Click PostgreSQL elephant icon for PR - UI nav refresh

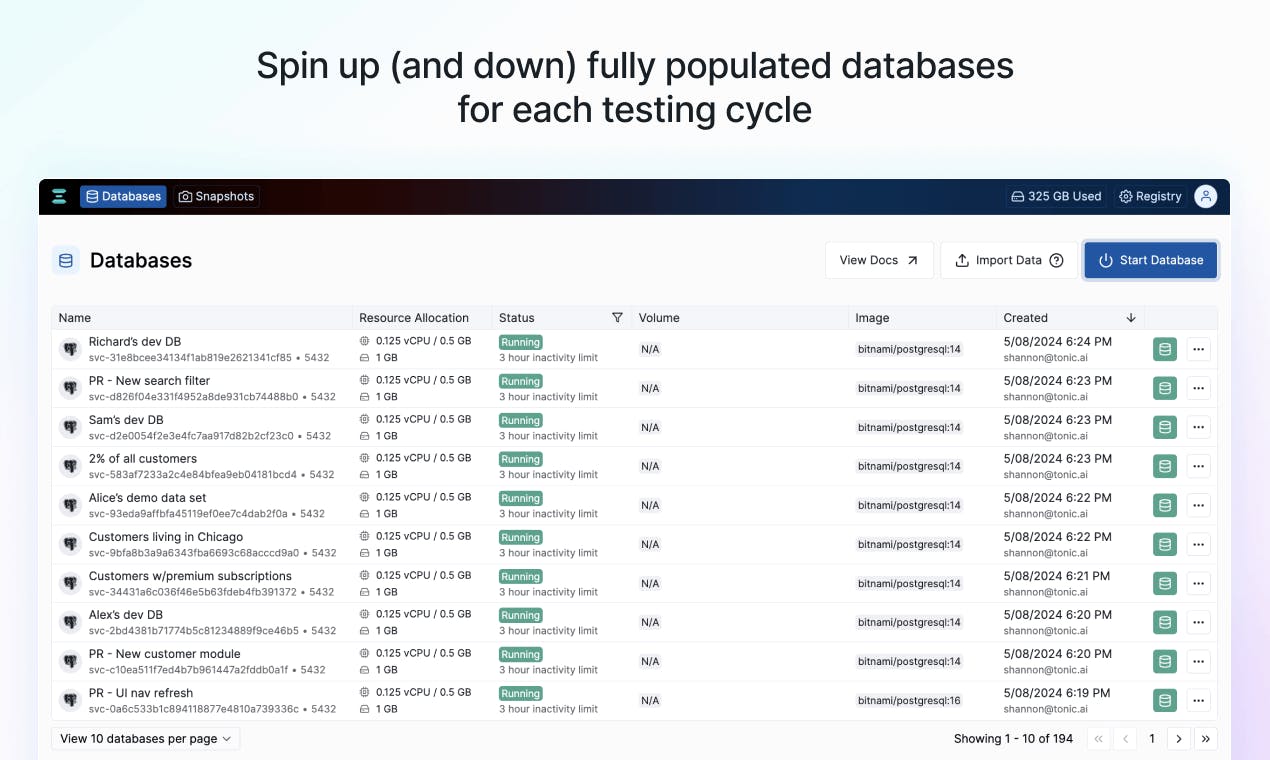coord(70,700)
